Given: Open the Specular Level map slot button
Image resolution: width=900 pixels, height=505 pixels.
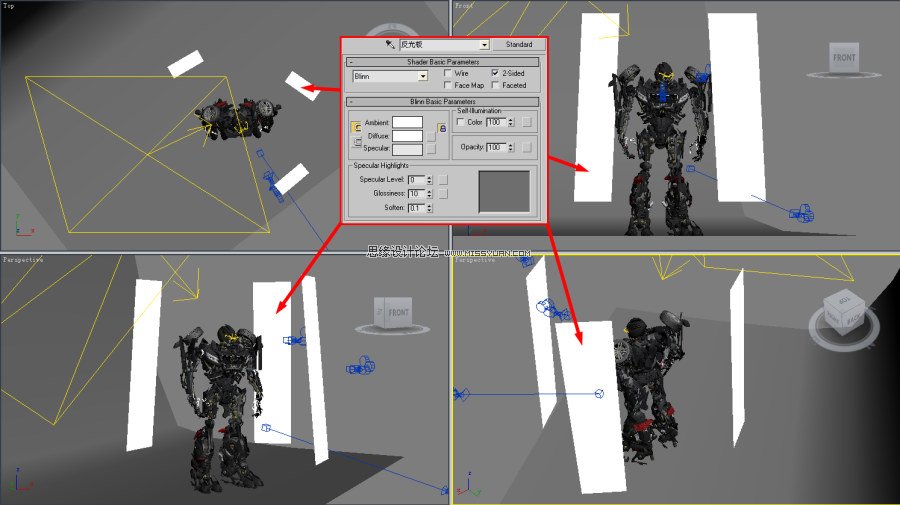Looking at the screenshot, I should point(443,180).
